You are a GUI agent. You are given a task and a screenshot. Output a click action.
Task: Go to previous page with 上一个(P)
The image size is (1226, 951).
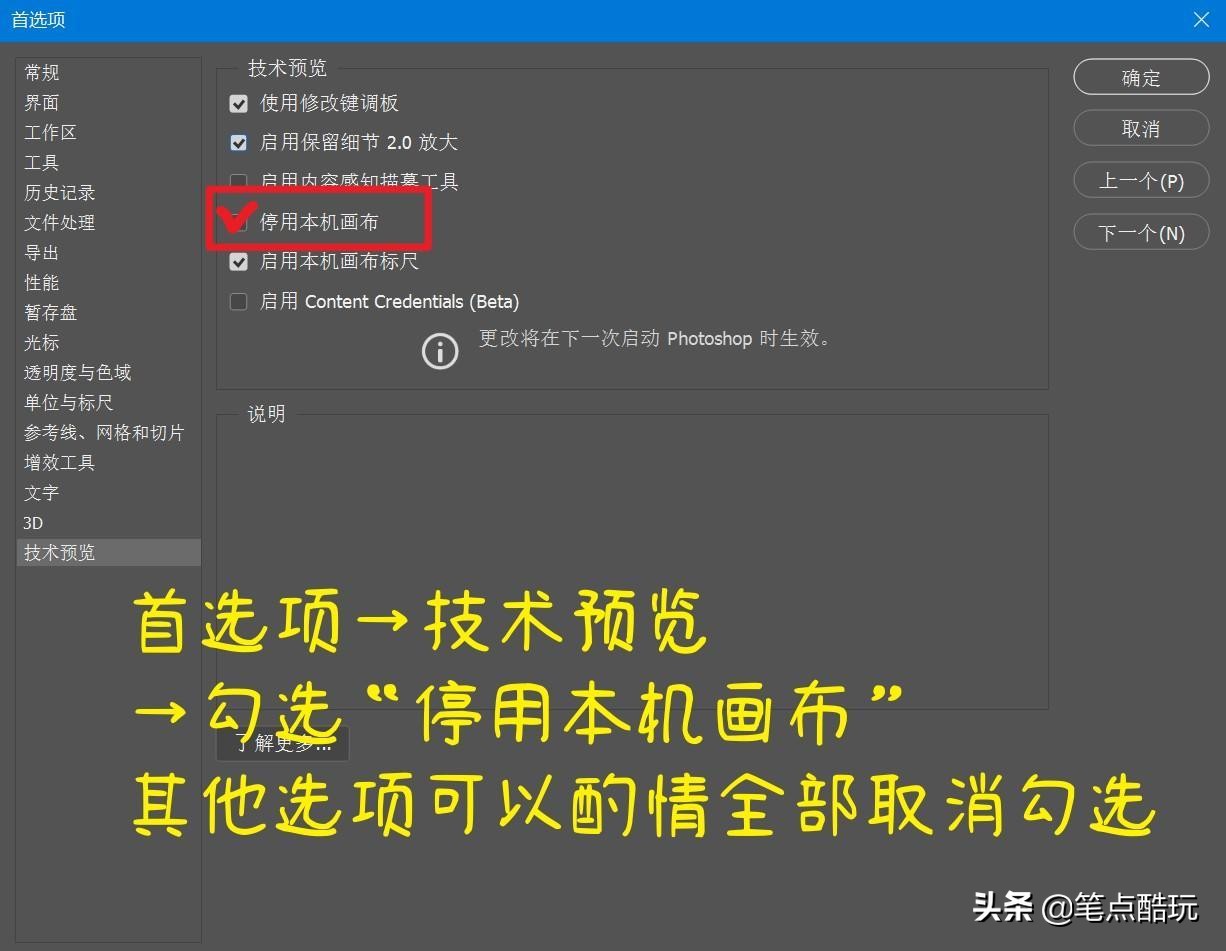(x=1140, y=180)
